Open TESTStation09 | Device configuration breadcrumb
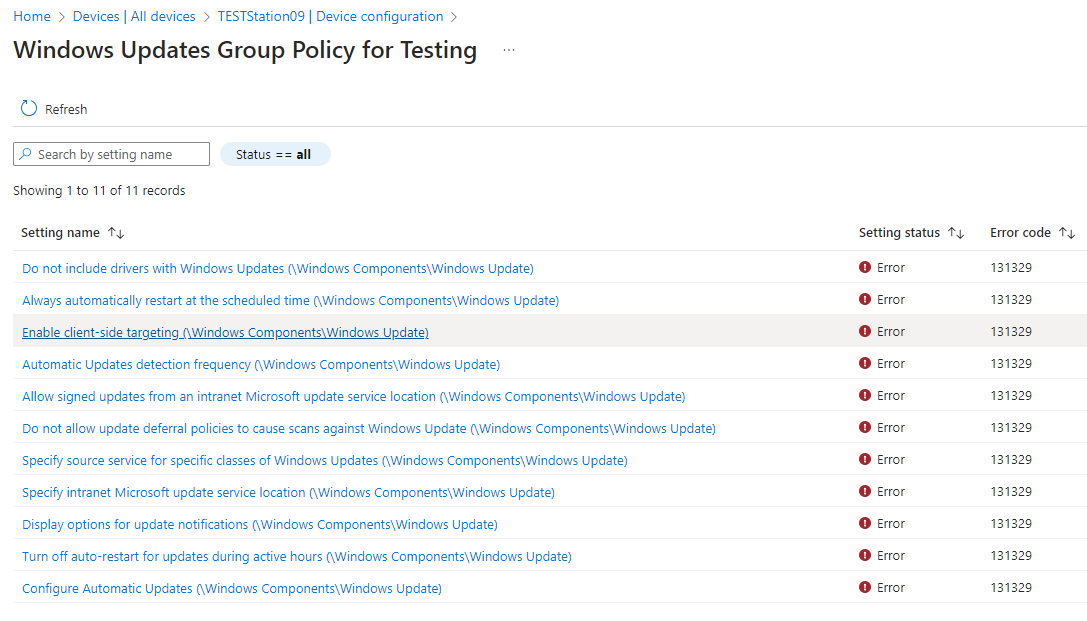This screenshot has width=1087, height=621. 330,16
